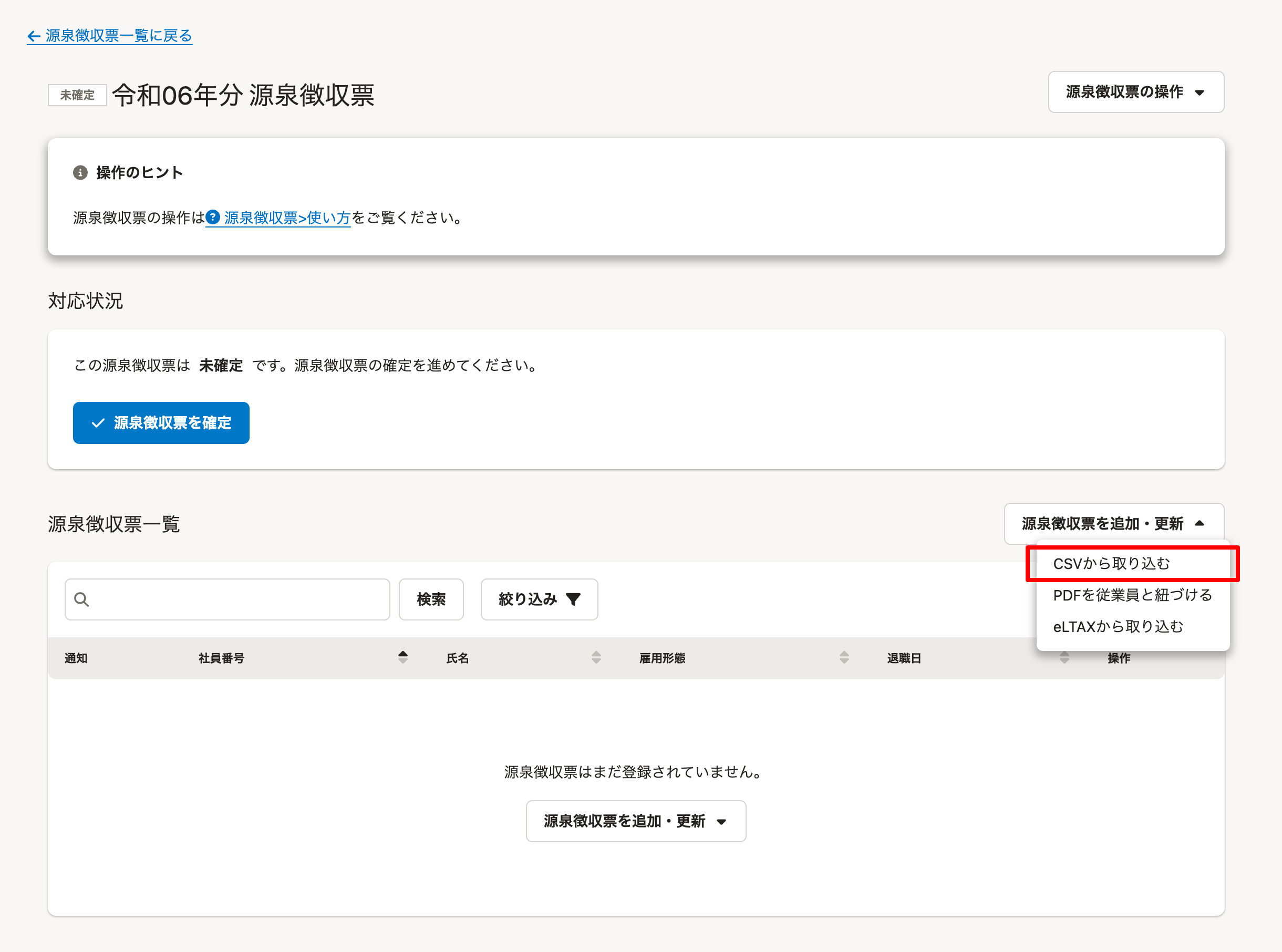Screen dimensions: 1282x952
Task: Click the blue question mark help icon
Action: point(213,218)
